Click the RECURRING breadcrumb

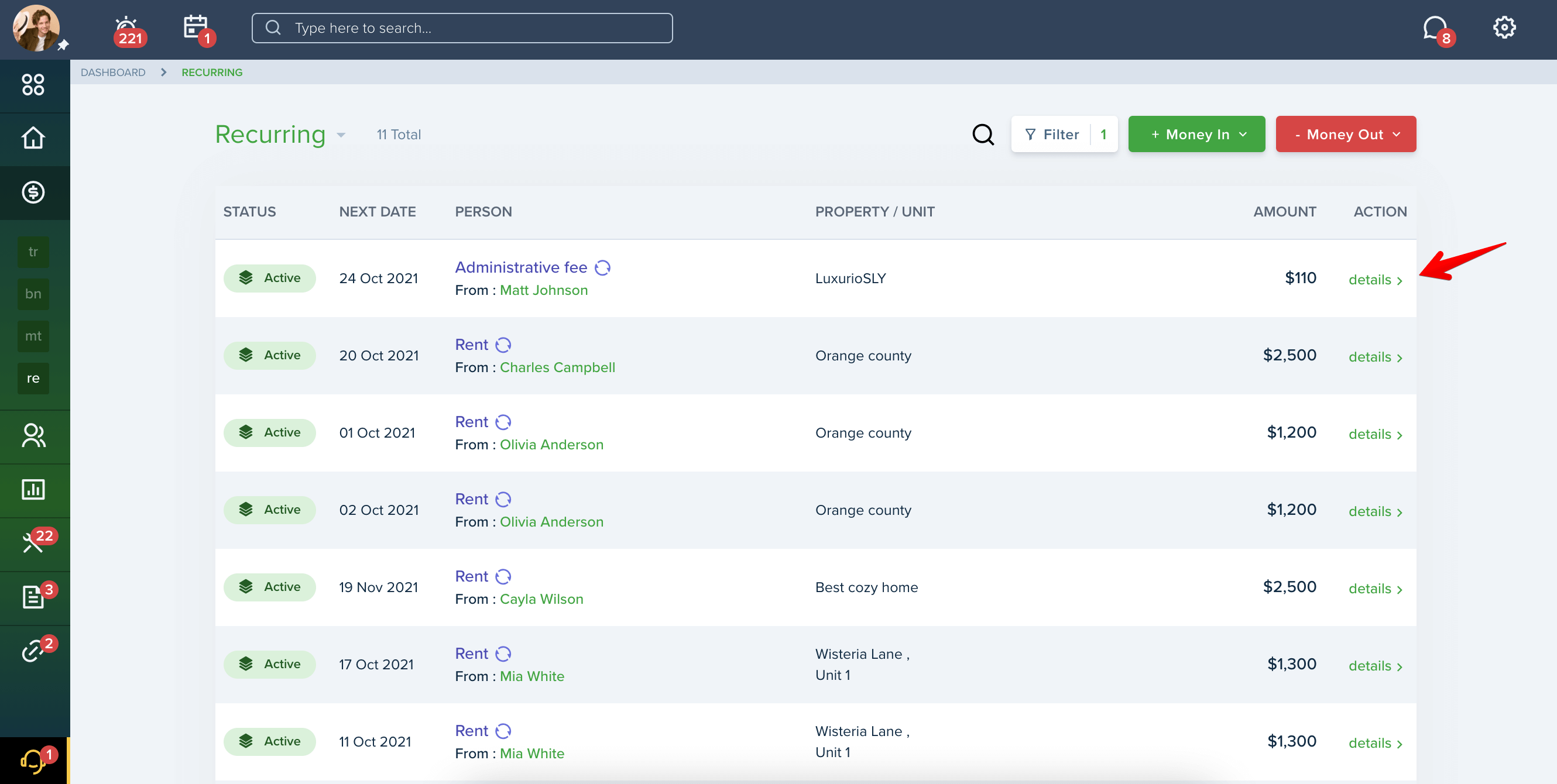coord(212,73)
